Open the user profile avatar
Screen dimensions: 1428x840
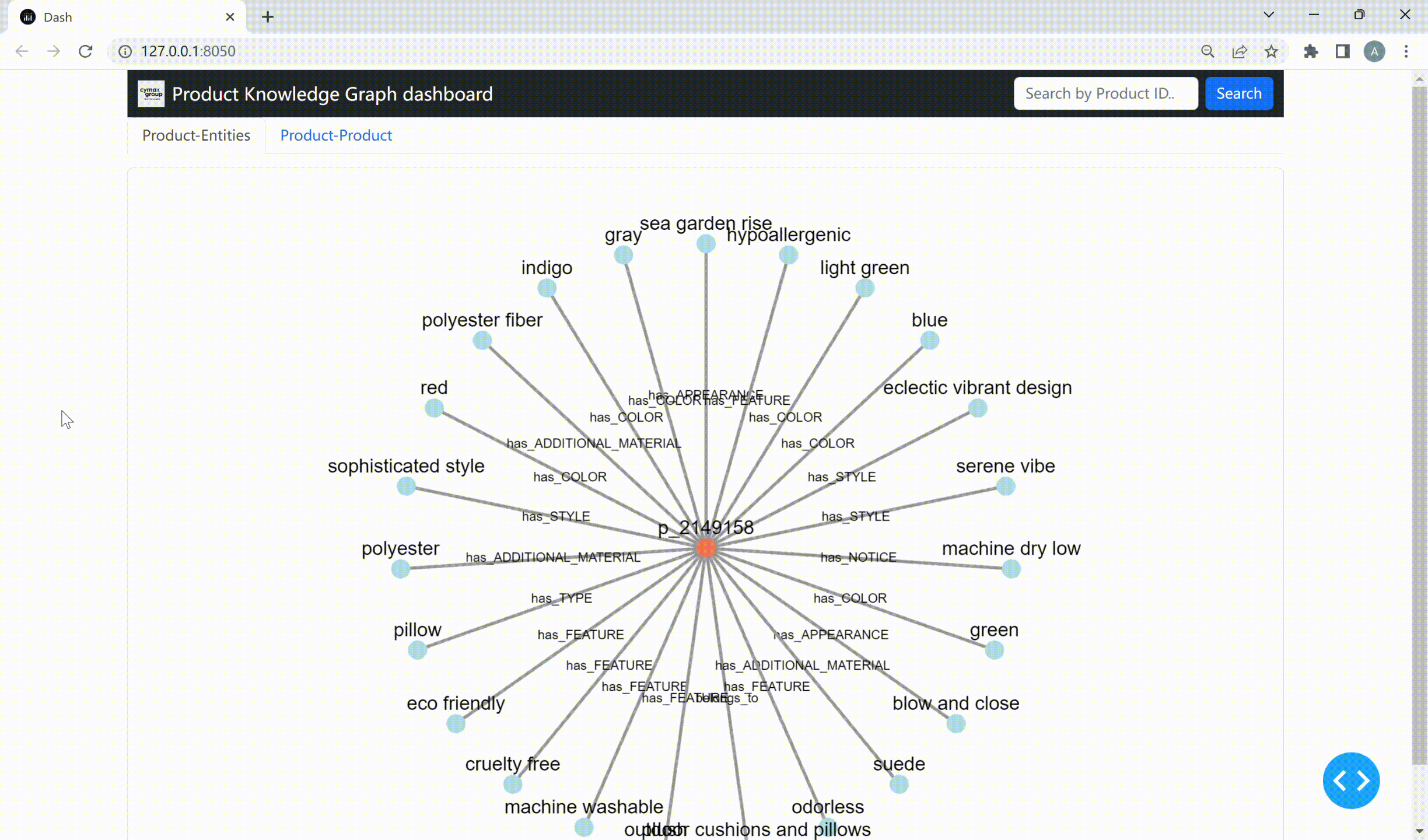1374,51
